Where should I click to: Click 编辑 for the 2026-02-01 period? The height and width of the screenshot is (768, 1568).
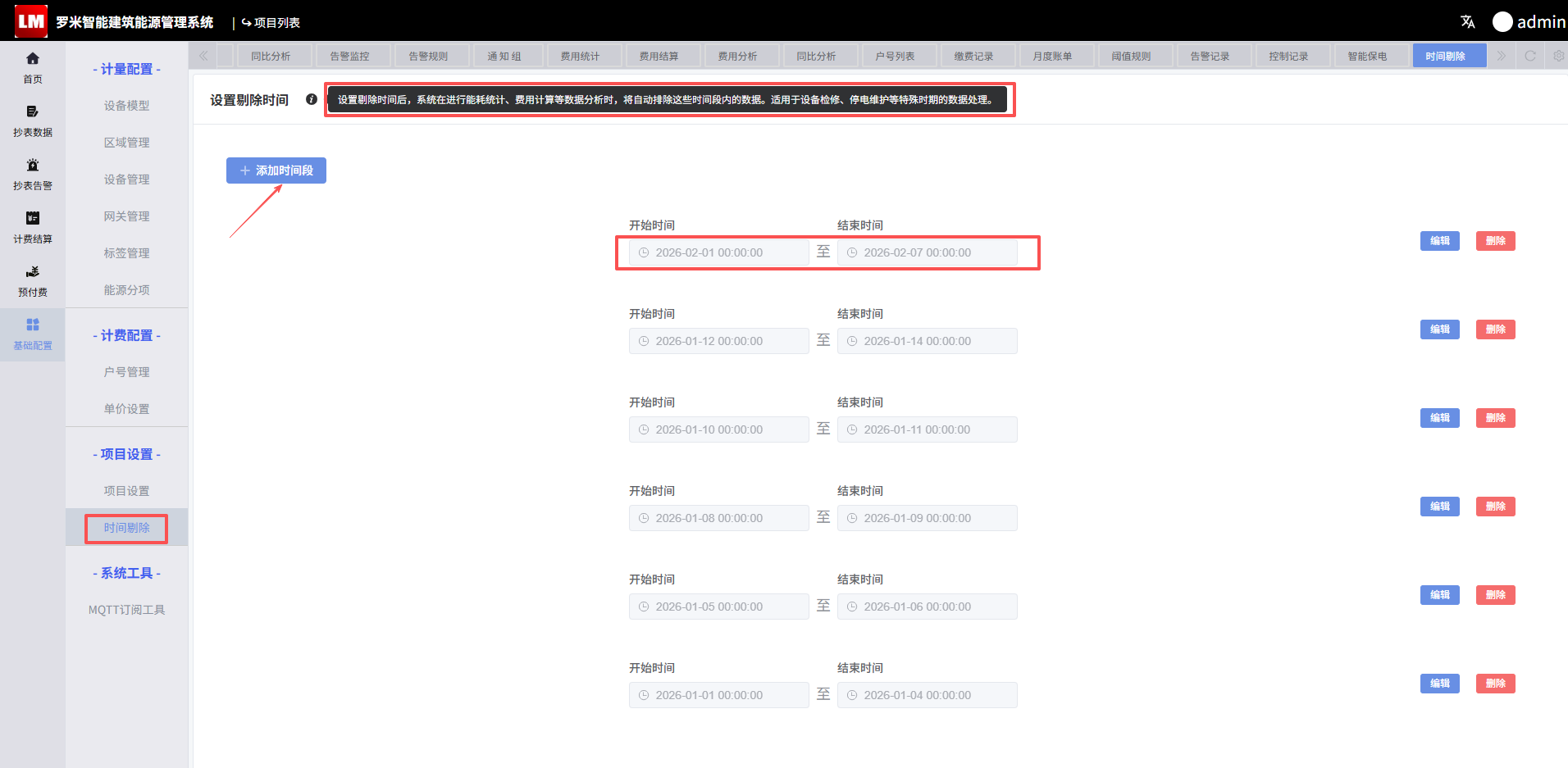tap(1440, 241)
